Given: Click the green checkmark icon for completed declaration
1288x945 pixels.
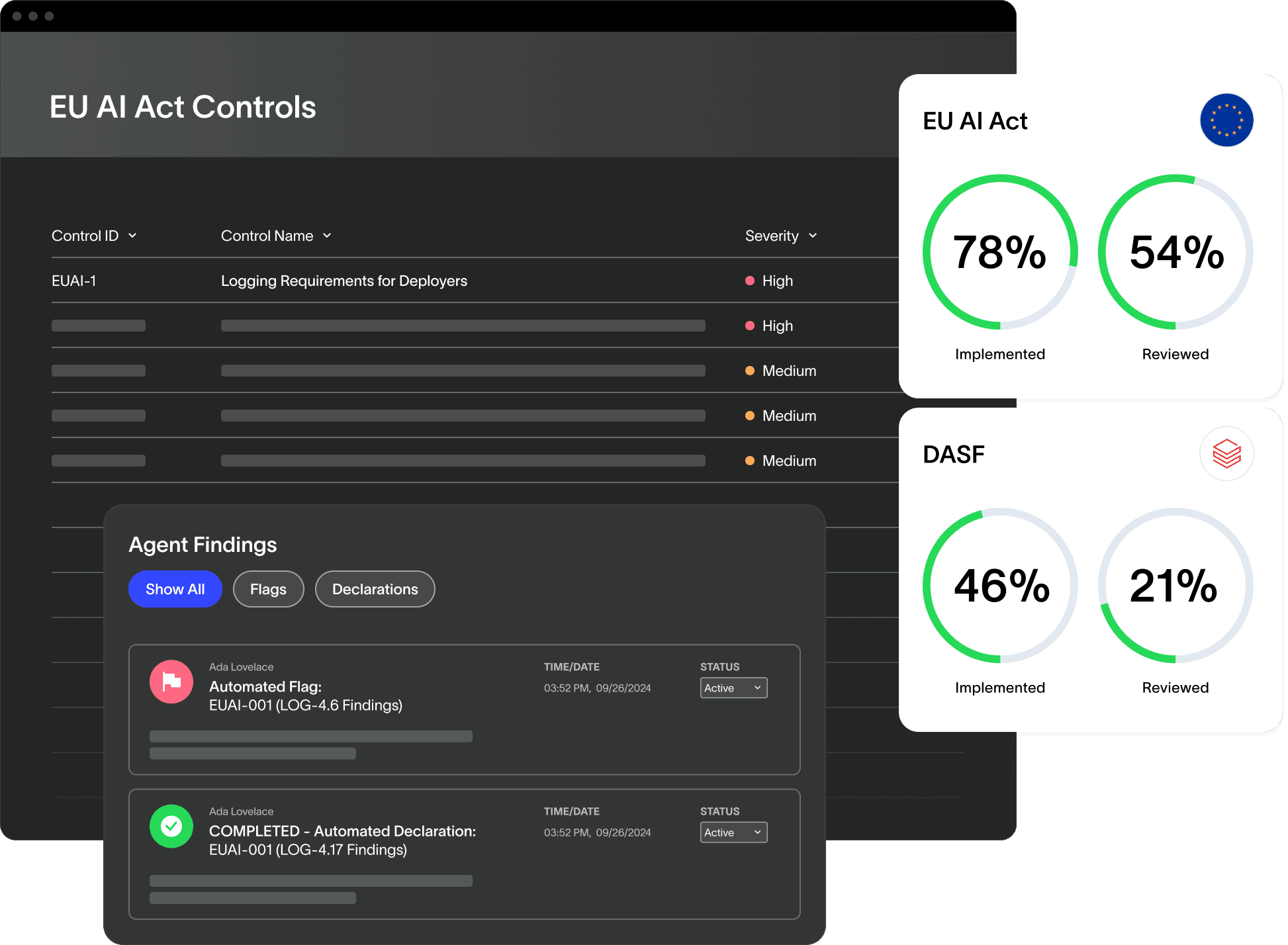Looking at the screenshot, I should (x=171, y=826).
